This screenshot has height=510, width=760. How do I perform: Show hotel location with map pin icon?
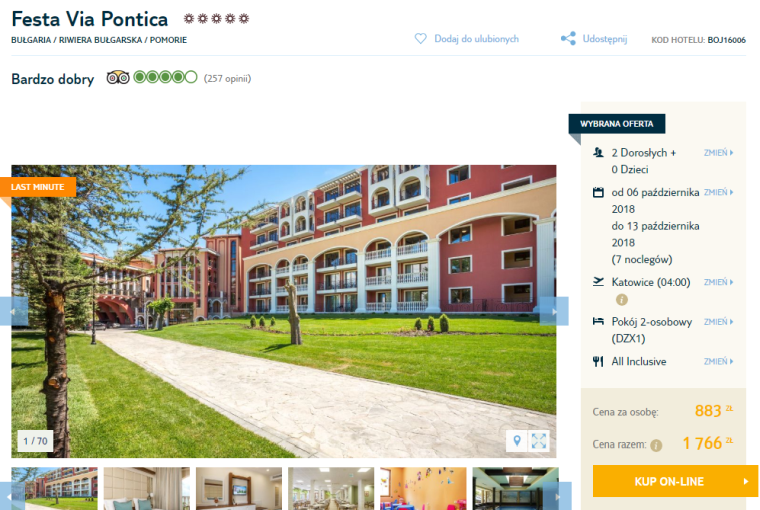[x=517, y=441]
